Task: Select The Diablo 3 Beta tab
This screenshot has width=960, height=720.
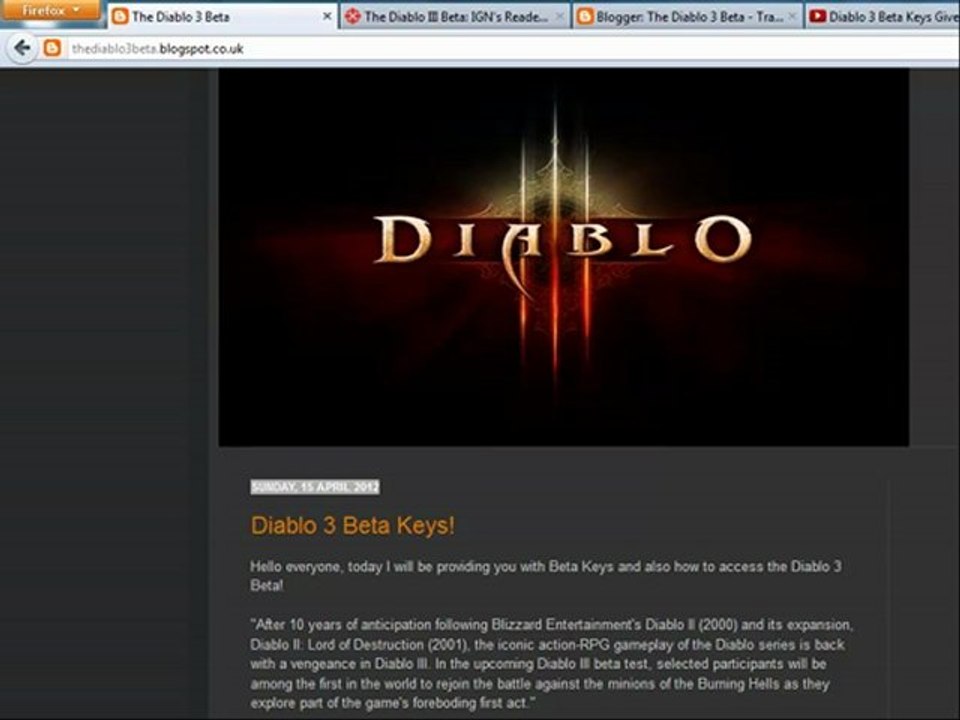Action: pos(223,17)
